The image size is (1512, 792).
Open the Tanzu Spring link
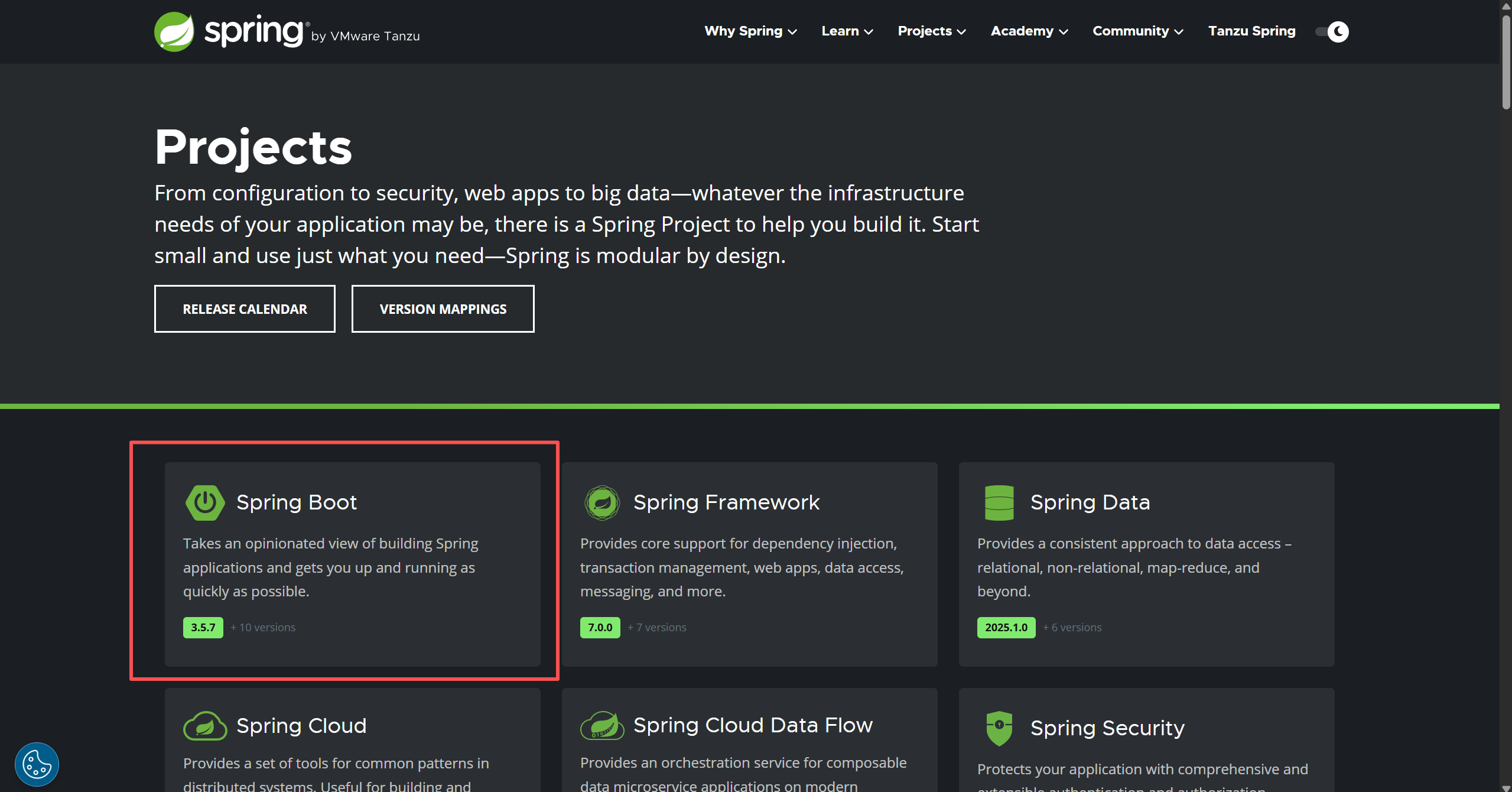pyautogui.click(x=1251, y=31)
